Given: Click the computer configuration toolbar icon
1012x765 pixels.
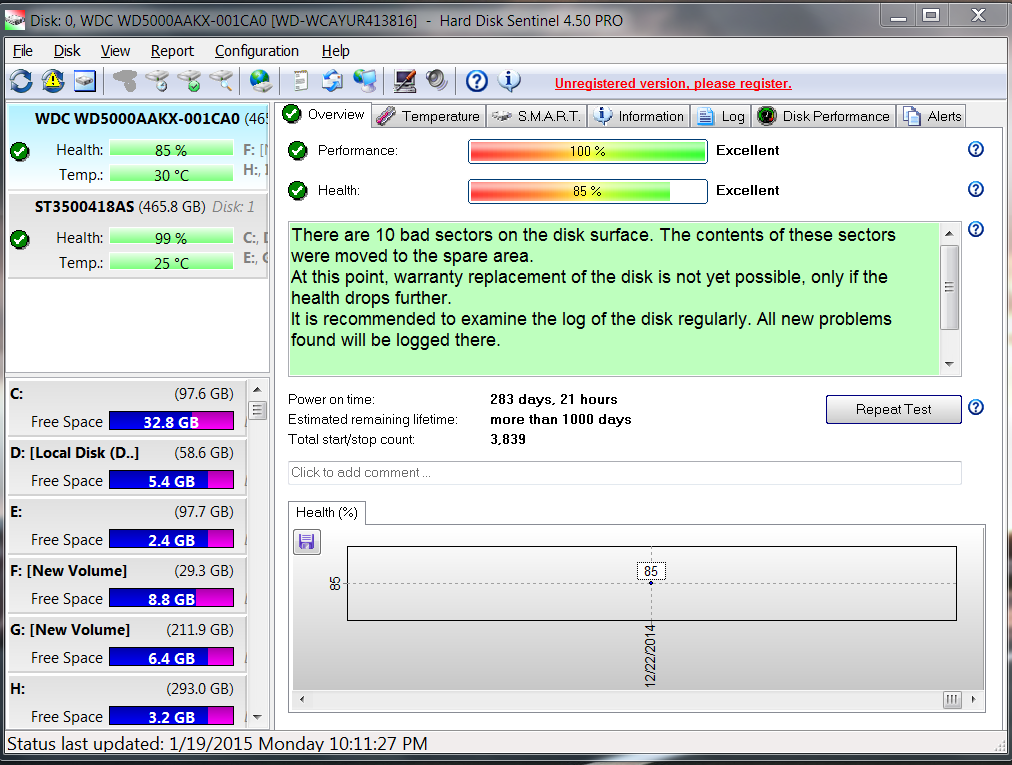Looking at the screenshot, I should [x=405, y=81].
